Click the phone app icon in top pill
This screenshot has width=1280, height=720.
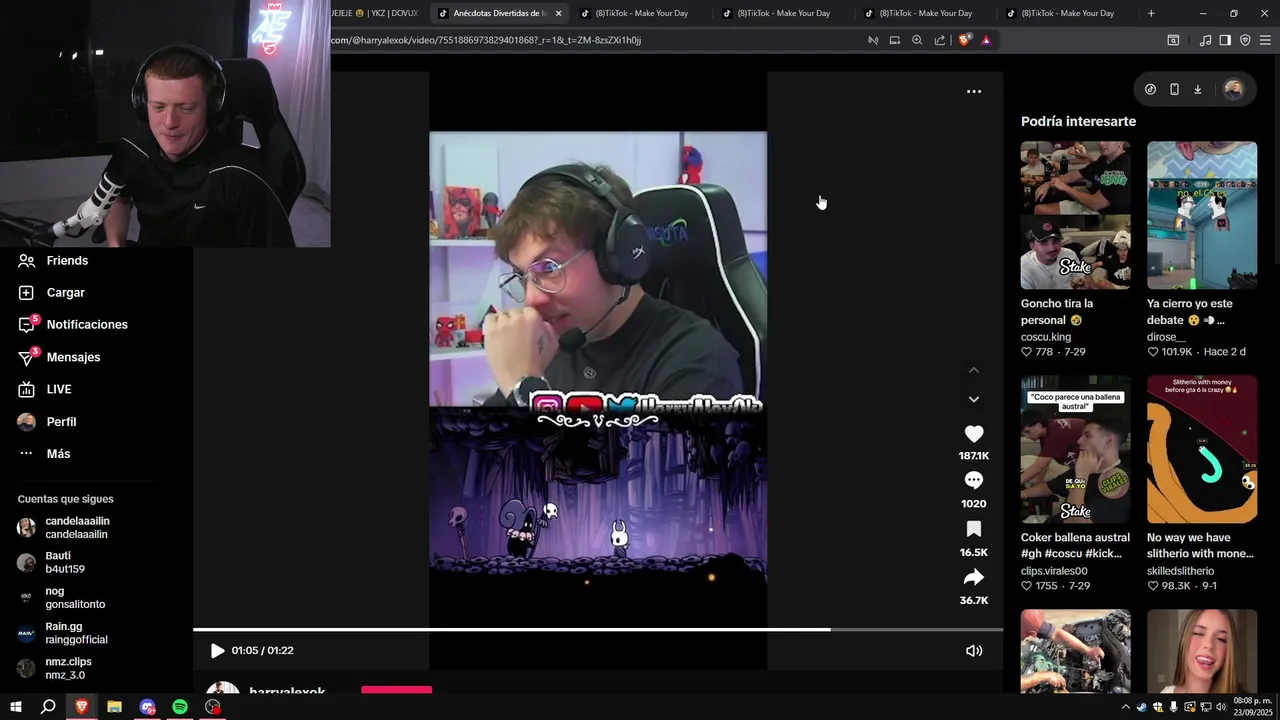(1174, 89)
